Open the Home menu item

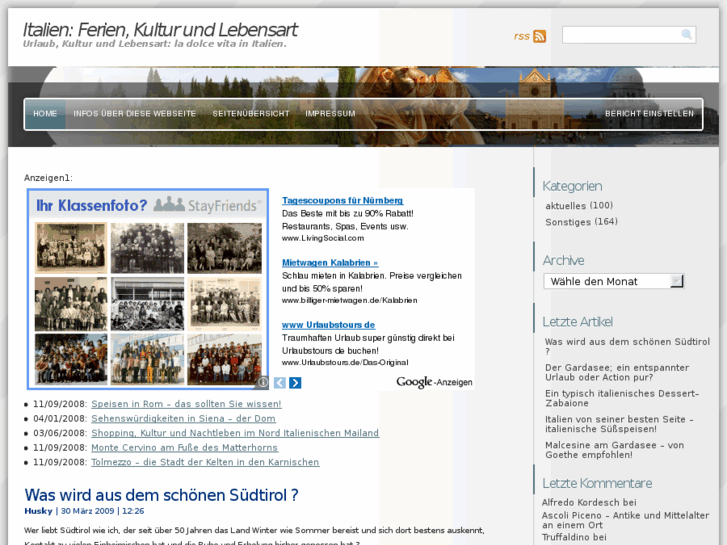point(45,114)
